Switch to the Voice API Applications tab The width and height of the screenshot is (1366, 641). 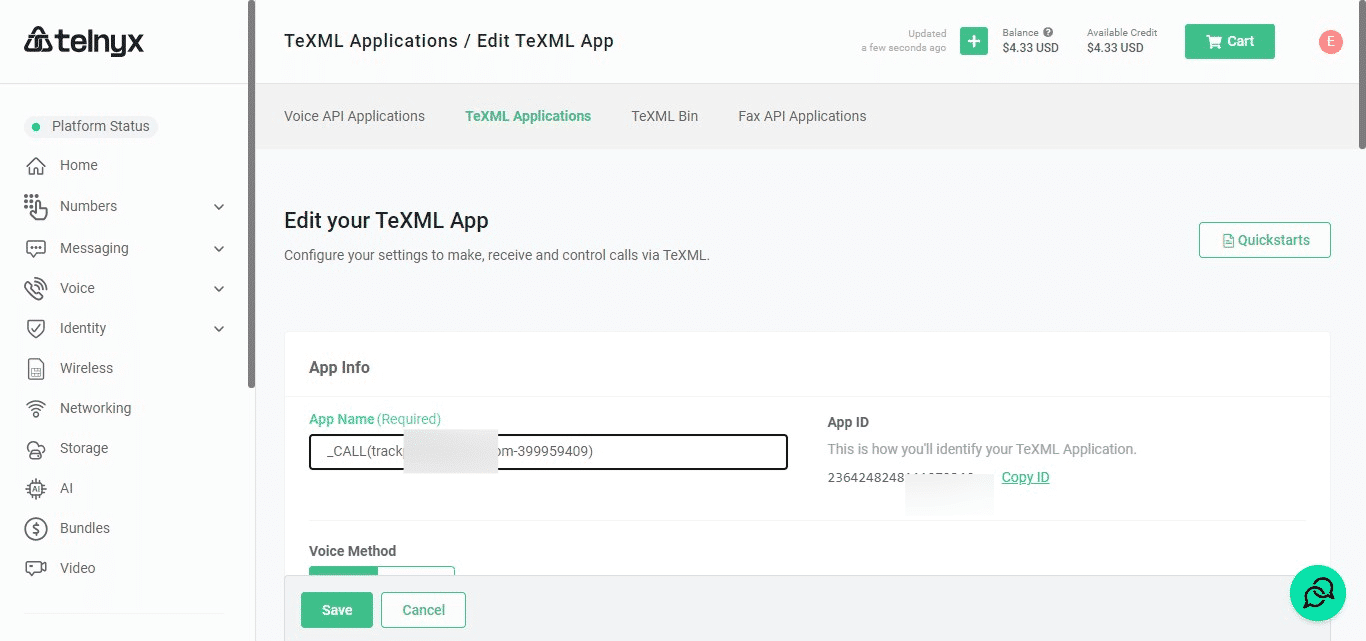click(x=354, y=116)
